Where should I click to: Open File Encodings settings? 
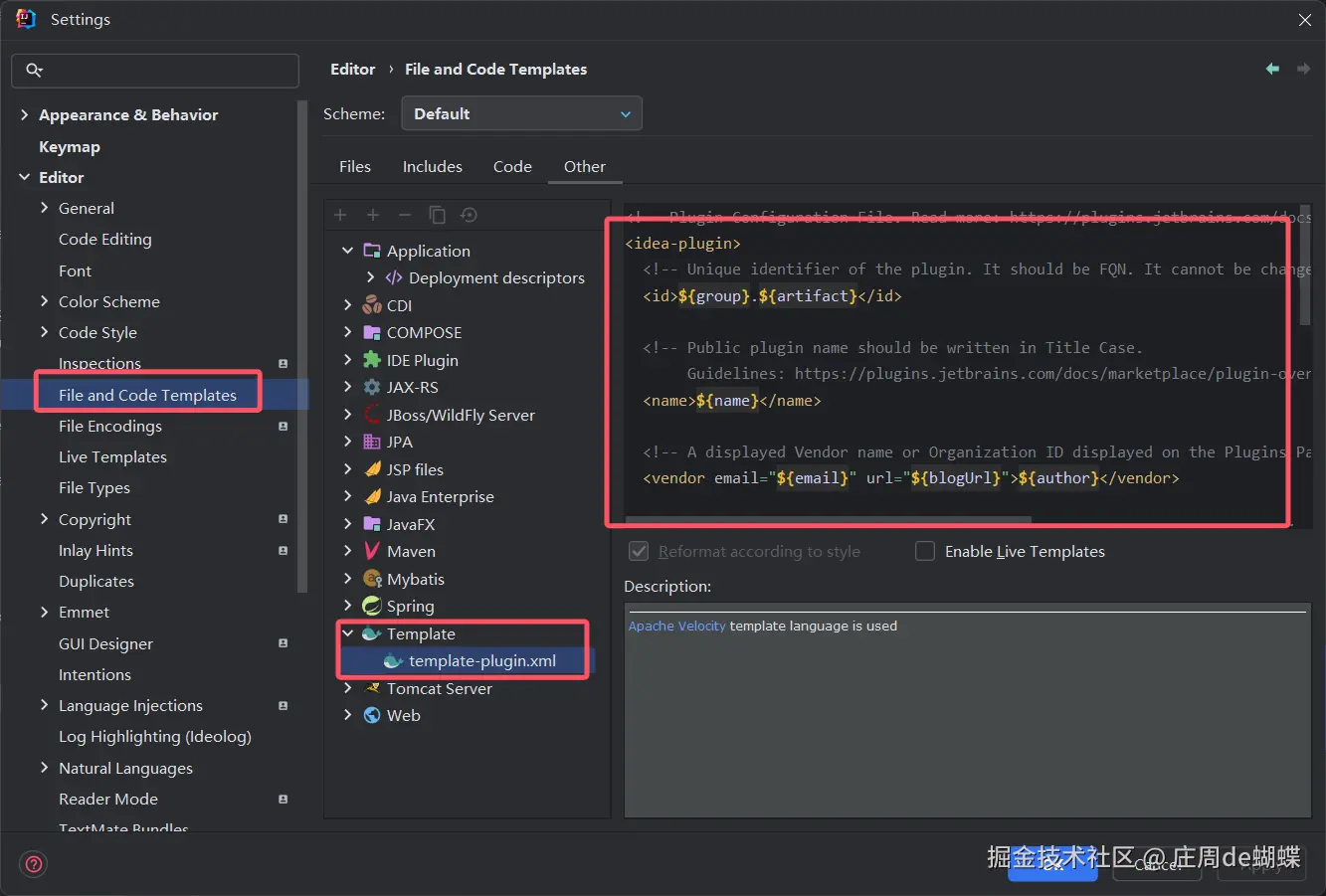coord(110,426)
